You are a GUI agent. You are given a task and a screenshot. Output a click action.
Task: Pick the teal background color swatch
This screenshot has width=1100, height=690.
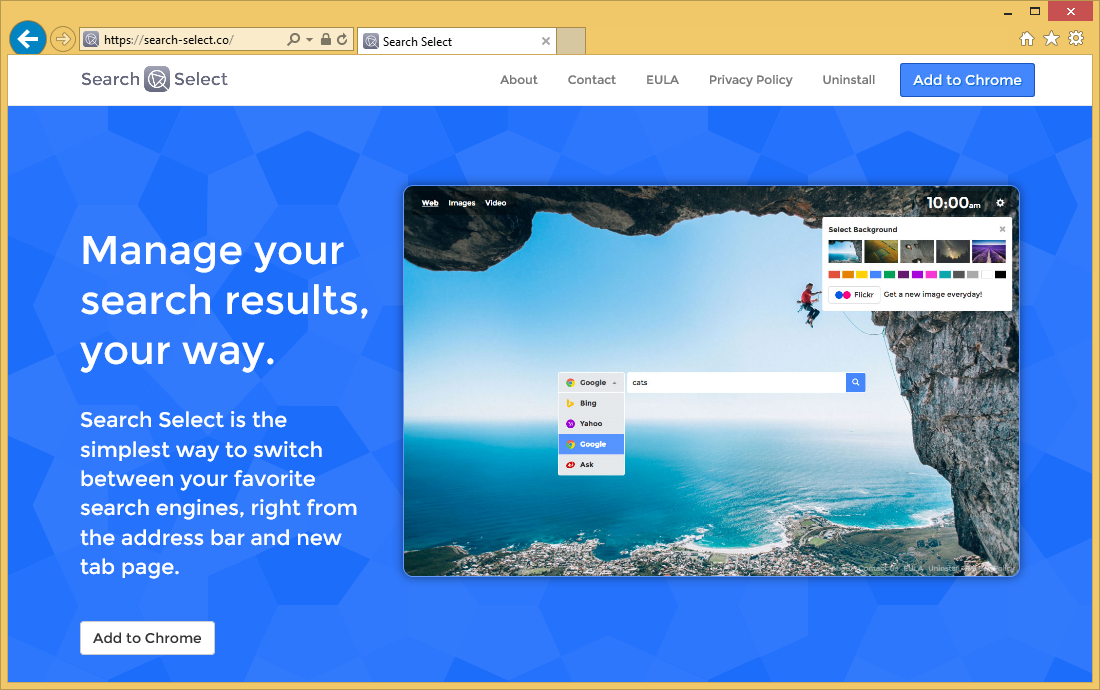coord(945,275)
